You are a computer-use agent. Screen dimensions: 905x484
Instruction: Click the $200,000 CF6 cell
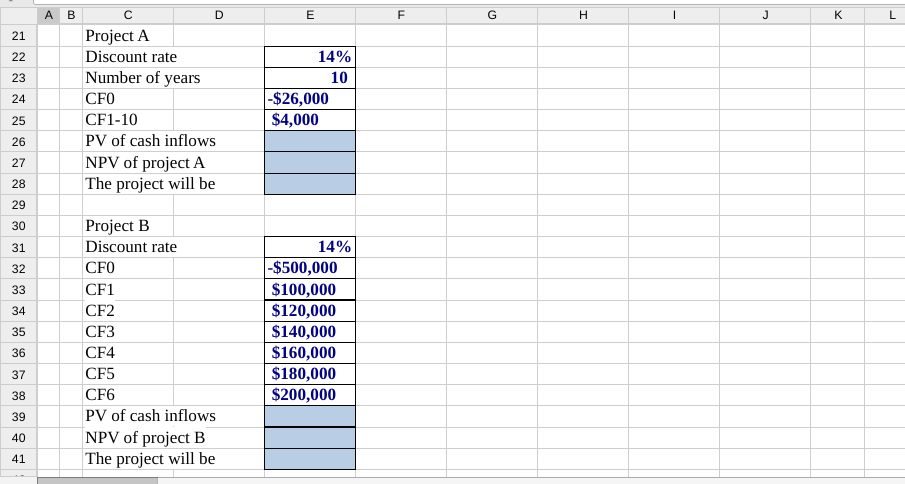[x=310, y=395]
